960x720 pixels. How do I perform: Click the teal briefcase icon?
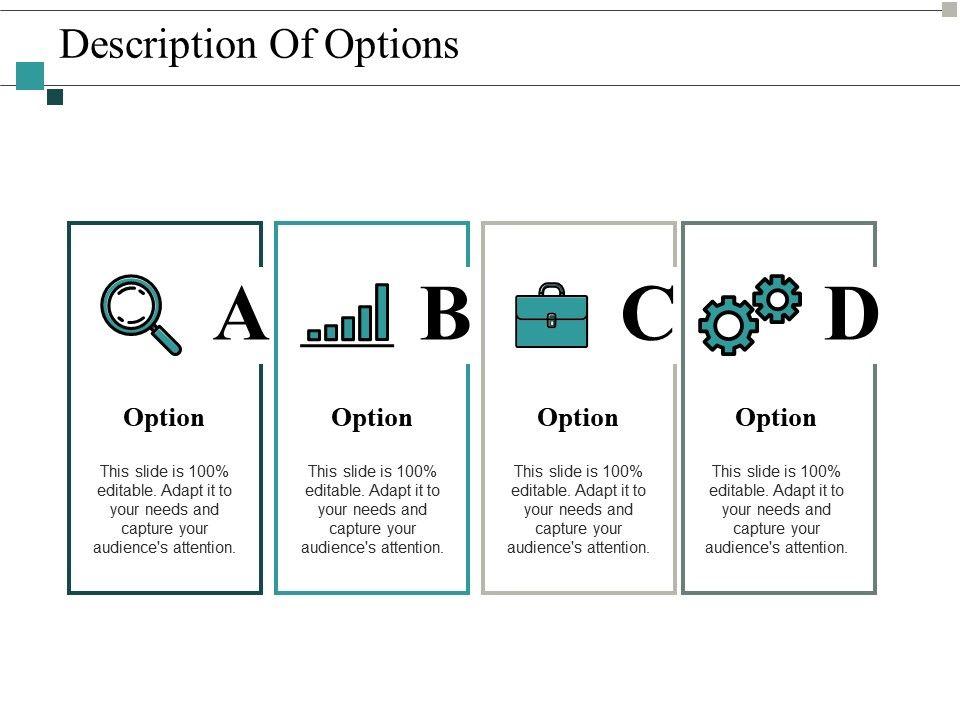(x=551, y=316)
